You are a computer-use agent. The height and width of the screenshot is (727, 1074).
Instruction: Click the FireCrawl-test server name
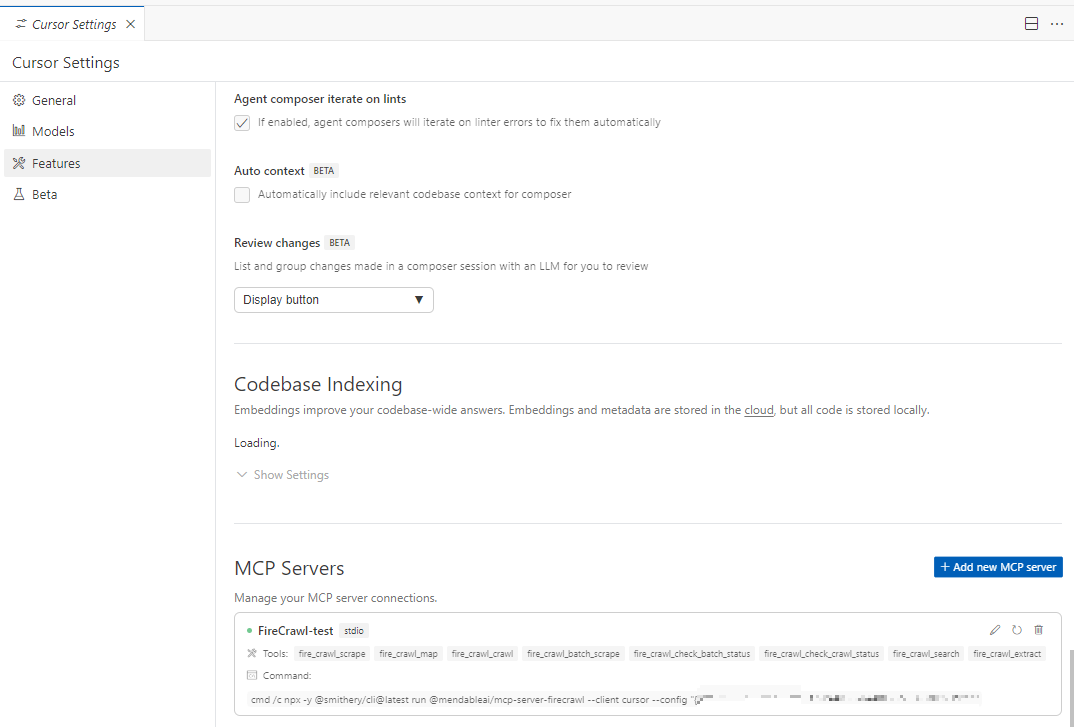point(295,630)
